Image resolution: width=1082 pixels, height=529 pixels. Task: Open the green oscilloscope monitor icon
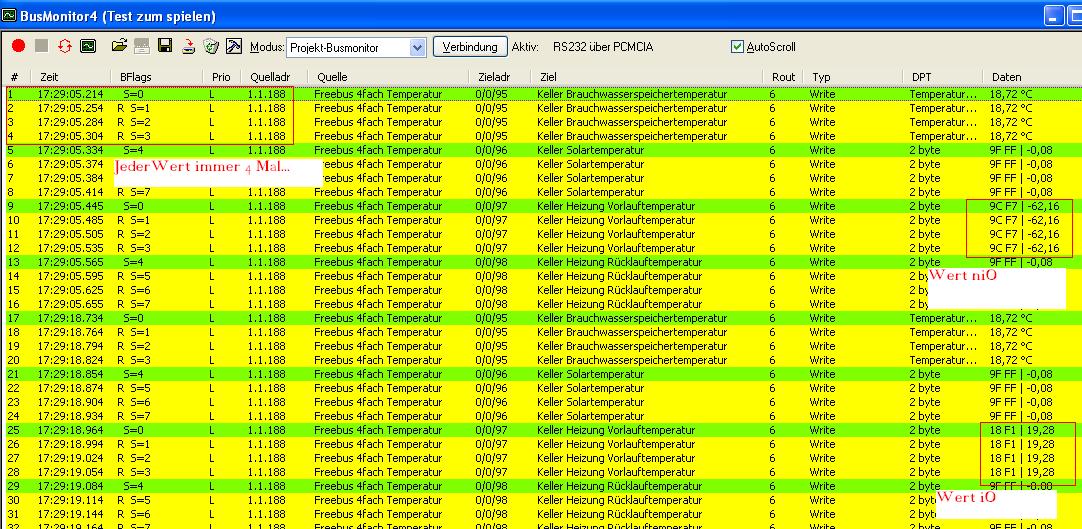coord(88,46)
